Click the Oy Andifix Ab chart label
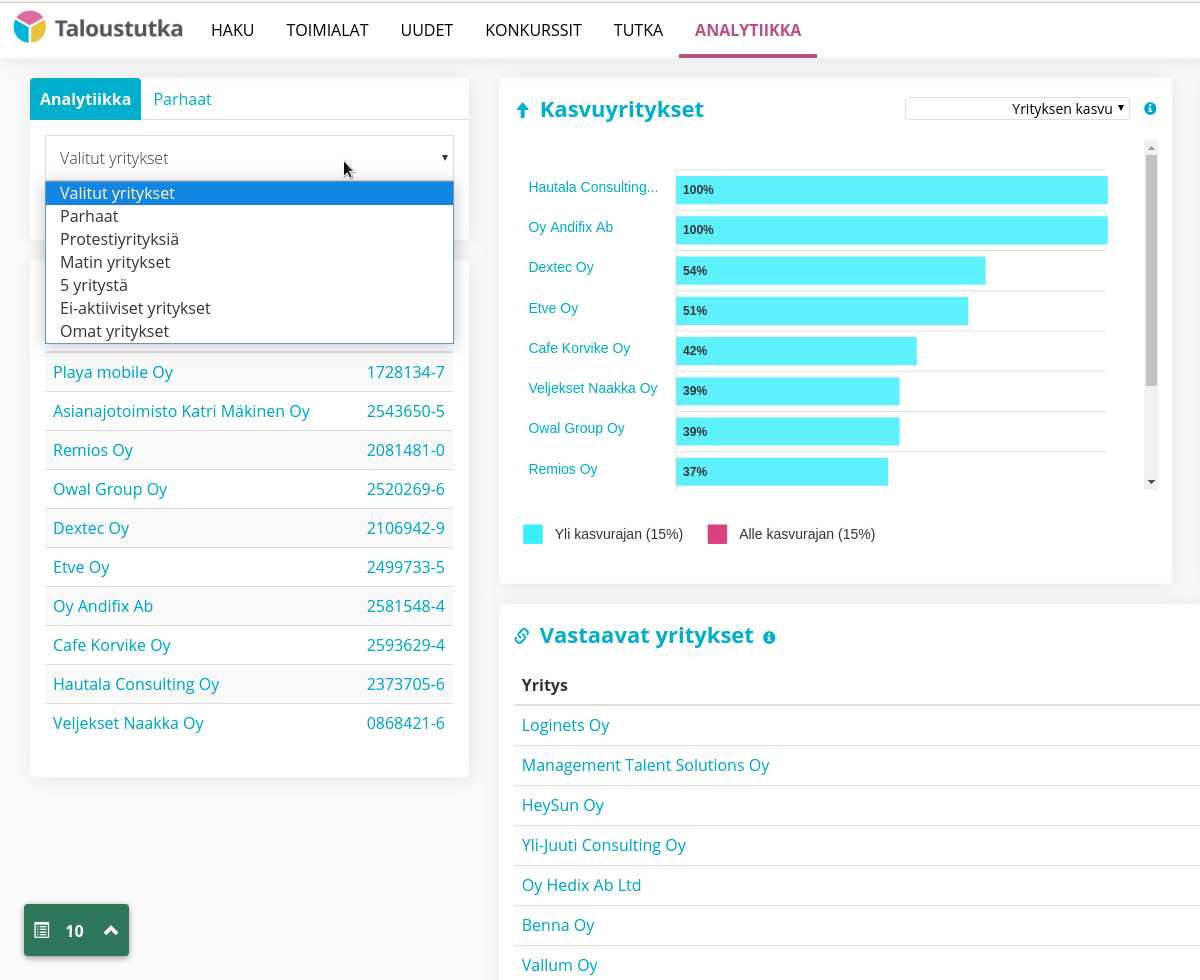1200x980 pixels. click(570, 227)
